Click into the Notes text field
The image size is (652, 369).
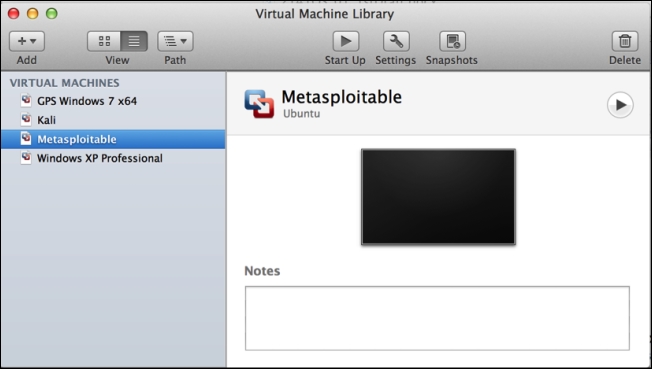pos(437,318)
